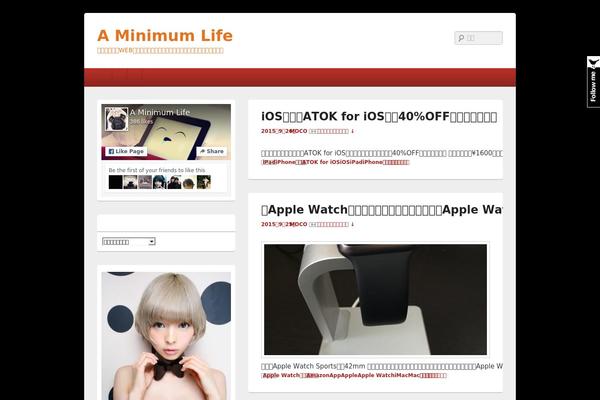The width and height of the screenshot is (600, 400).
Task: Click the date link under ATOK post
Action: (x=276, y=131)
